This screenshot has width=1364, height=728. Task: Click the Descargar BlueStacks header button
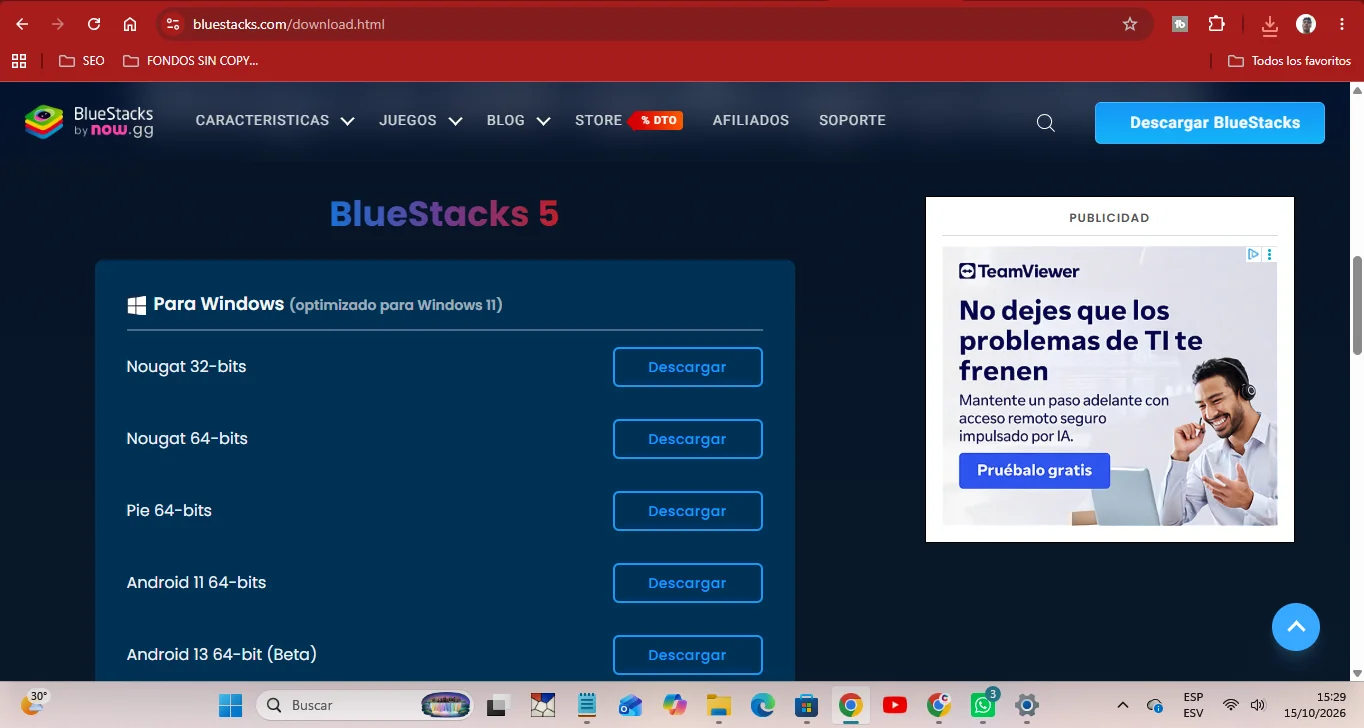tap(1210, 123)
